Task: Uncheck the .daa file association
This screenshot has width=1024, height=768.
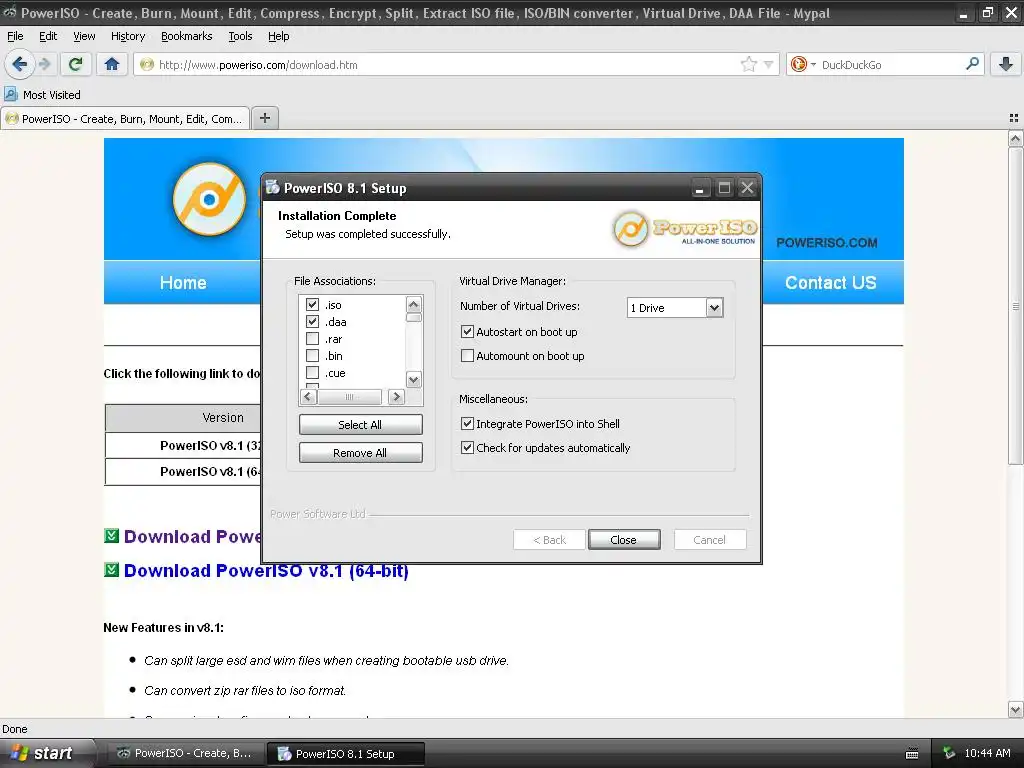Action: click(x=312, y=321)
